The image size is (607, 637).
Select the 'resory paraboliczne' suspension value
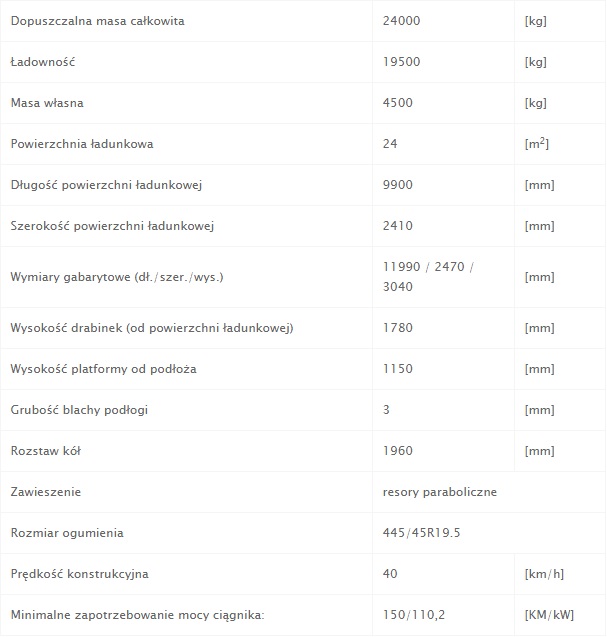(440, 492)
